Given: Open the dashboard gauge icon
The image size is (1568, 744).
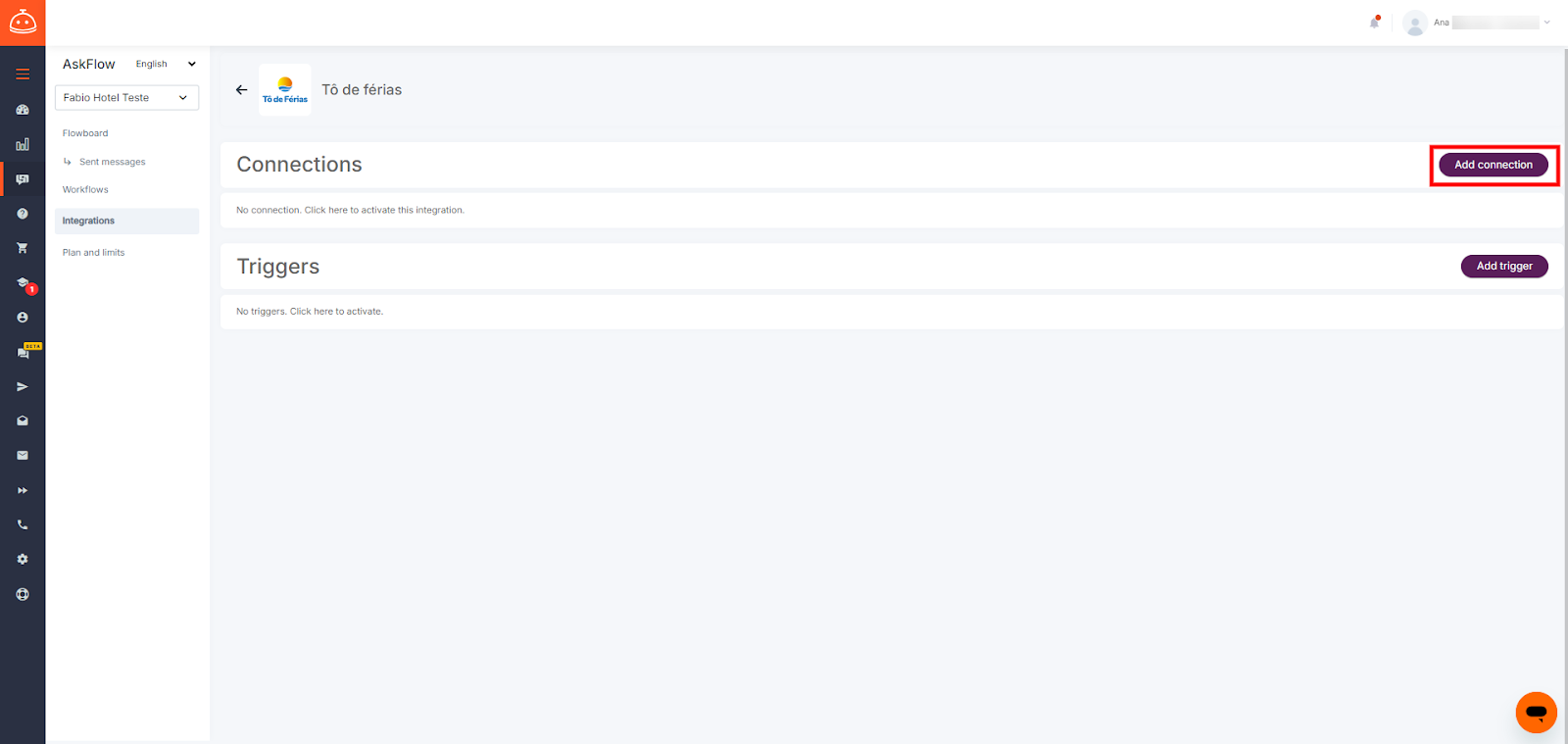Looking at the screenshot, I should [x=23, y=110].
